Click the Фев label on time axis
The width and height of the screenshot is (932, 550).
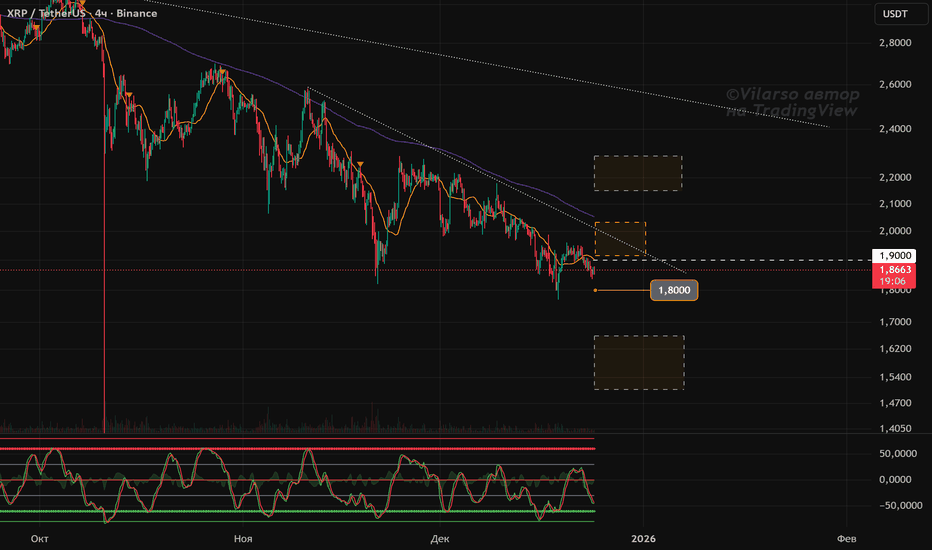pyautogui.click(x=846, y=539)
